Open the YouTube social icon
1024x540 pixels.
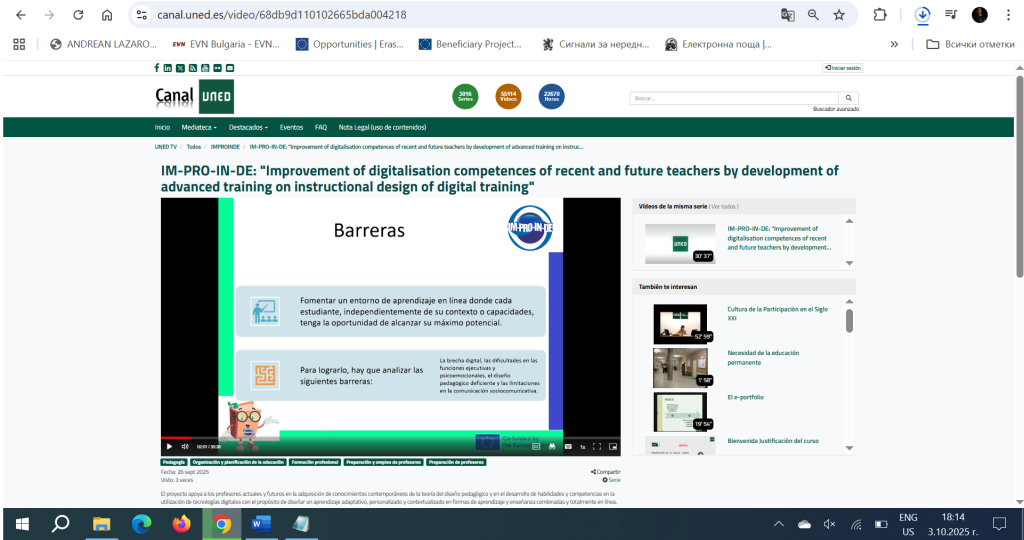[205, 68]
